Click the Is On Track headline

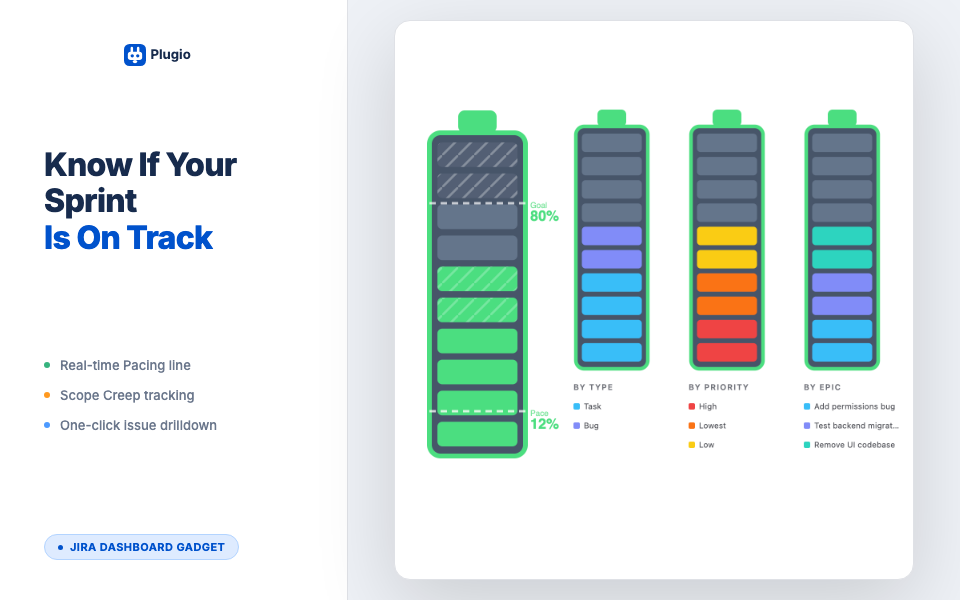(128, 238)
